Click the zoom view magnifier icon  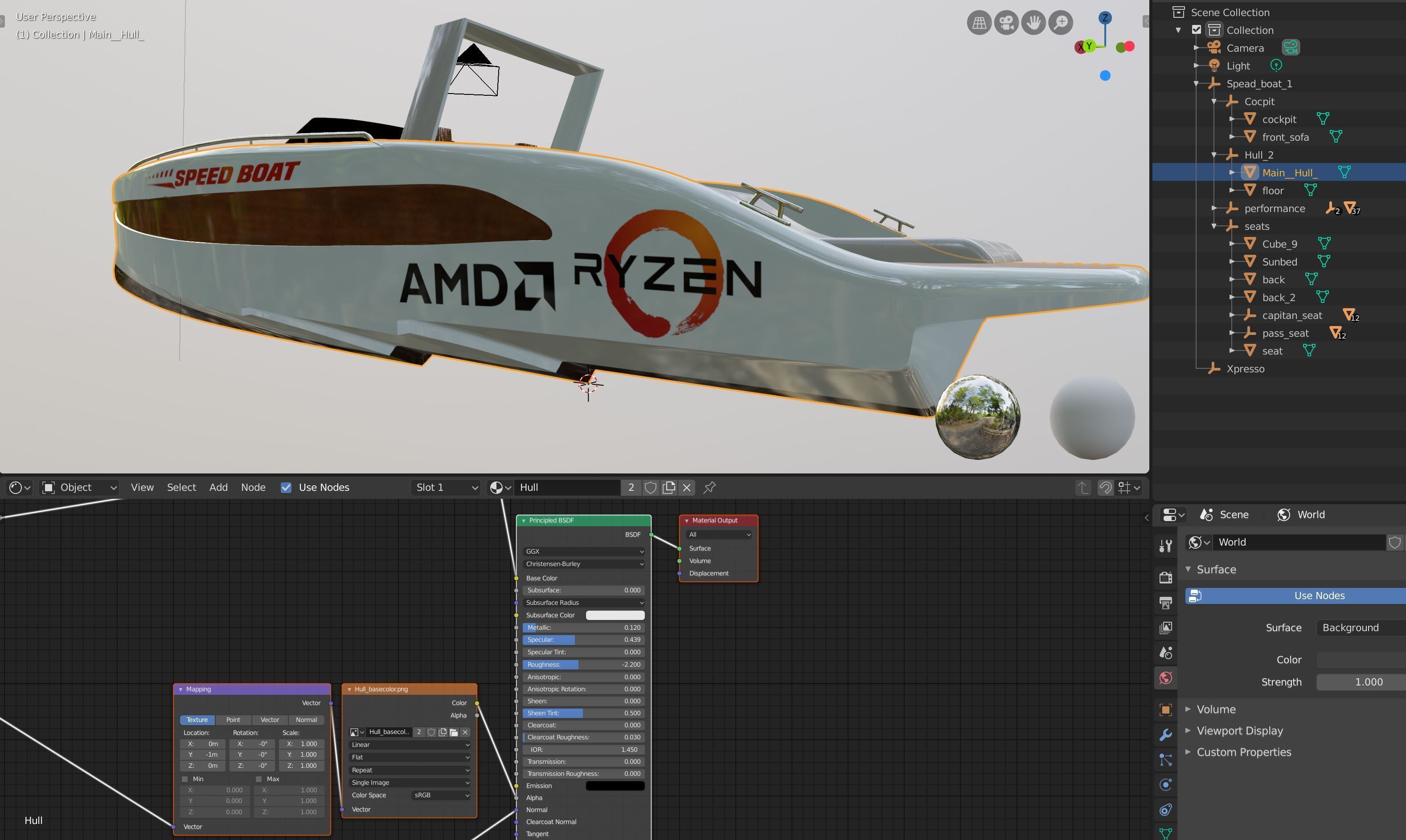point(1061,23)
